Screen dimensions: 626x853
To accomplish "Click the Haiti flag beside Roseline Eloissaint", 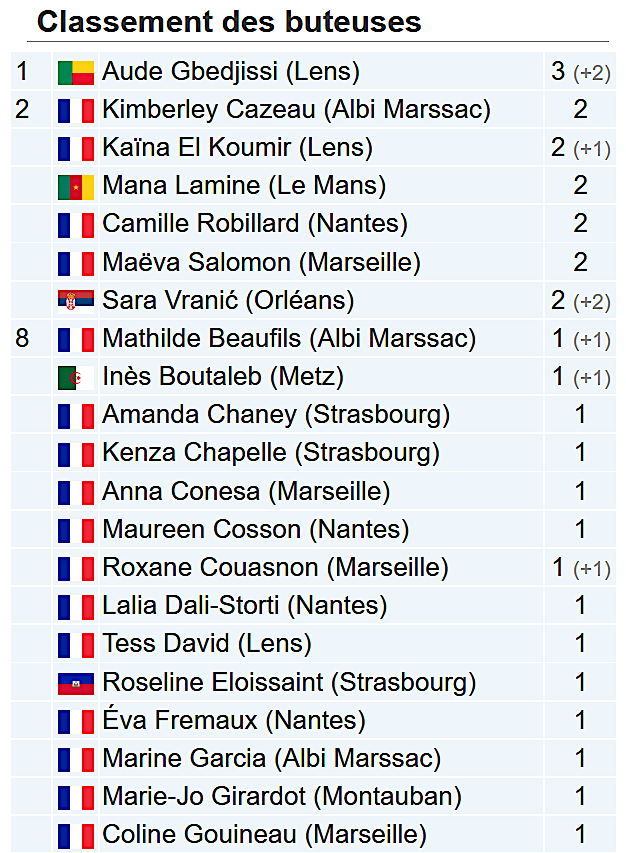I will pyautogui.click(x=76, y=683).
